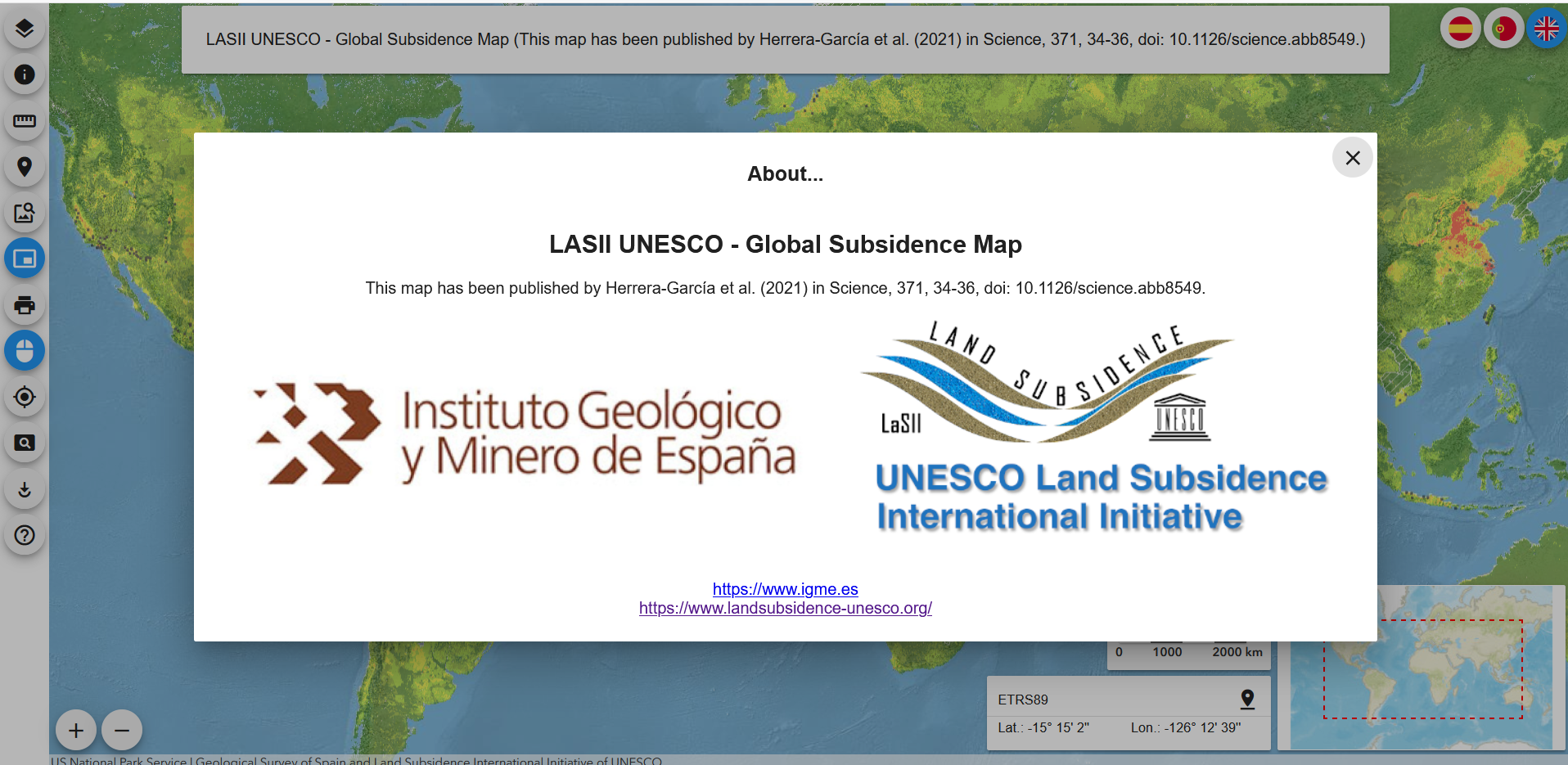The height and width of the screenshot is (765, 1568).
Task: Switch language to Spanish flag
Action: coord(1461,29)
